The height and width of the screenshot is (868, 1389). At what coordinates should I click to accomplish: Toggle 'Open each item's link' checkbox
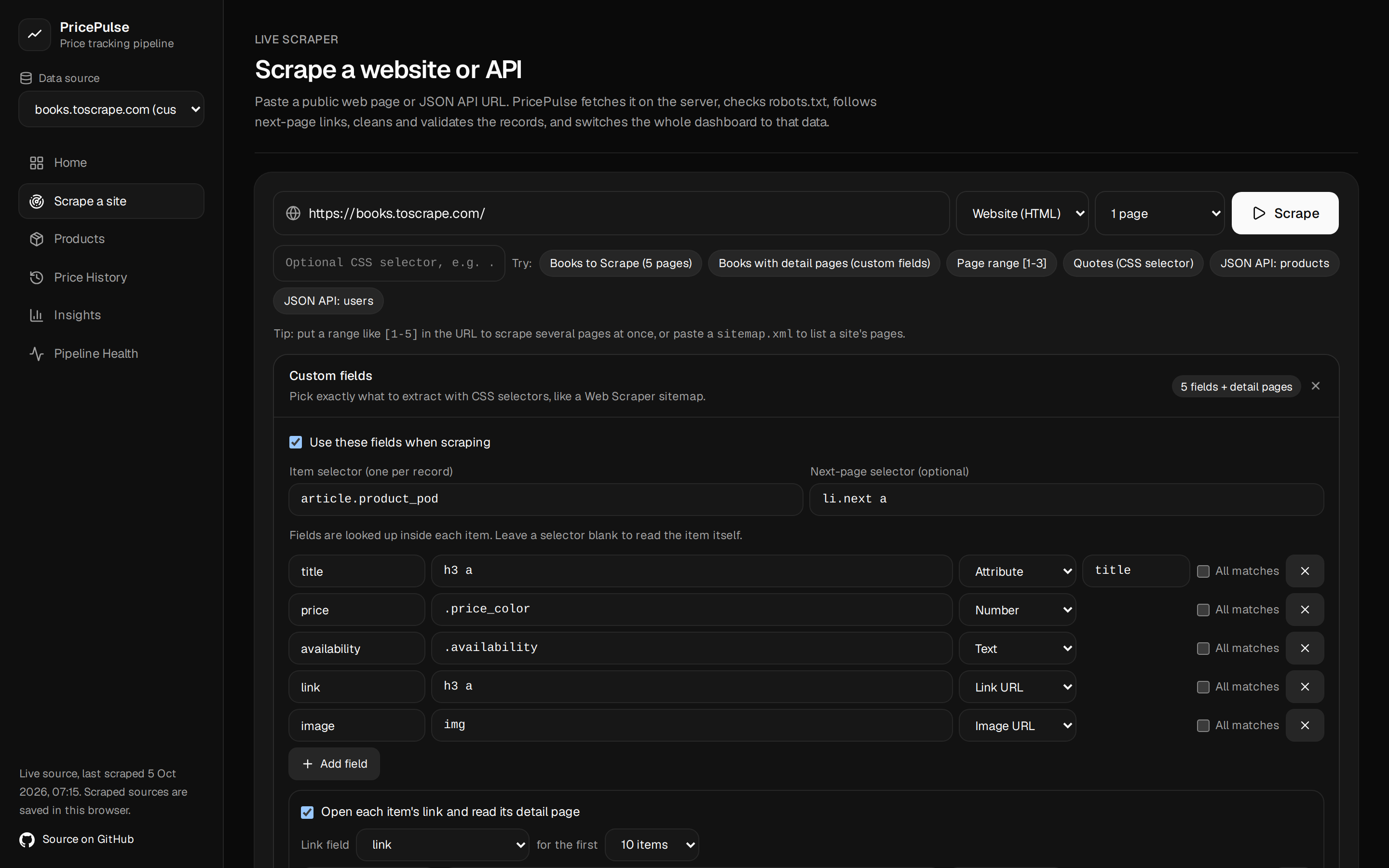point(307,813)
